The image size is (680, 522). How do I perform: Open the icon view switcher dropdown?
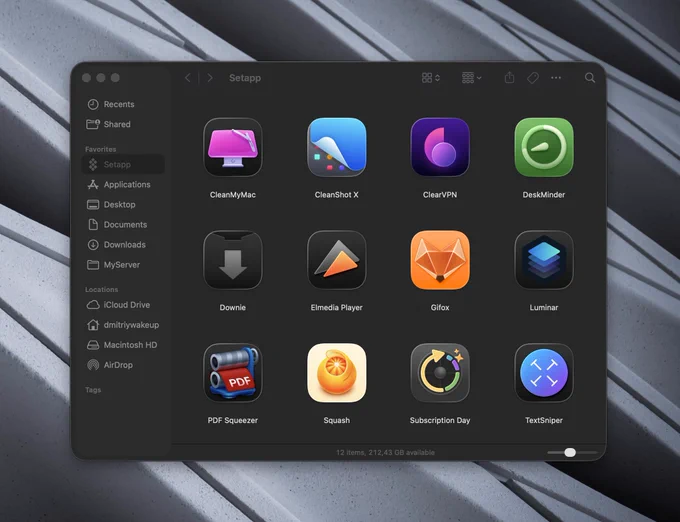click(431, 78)
